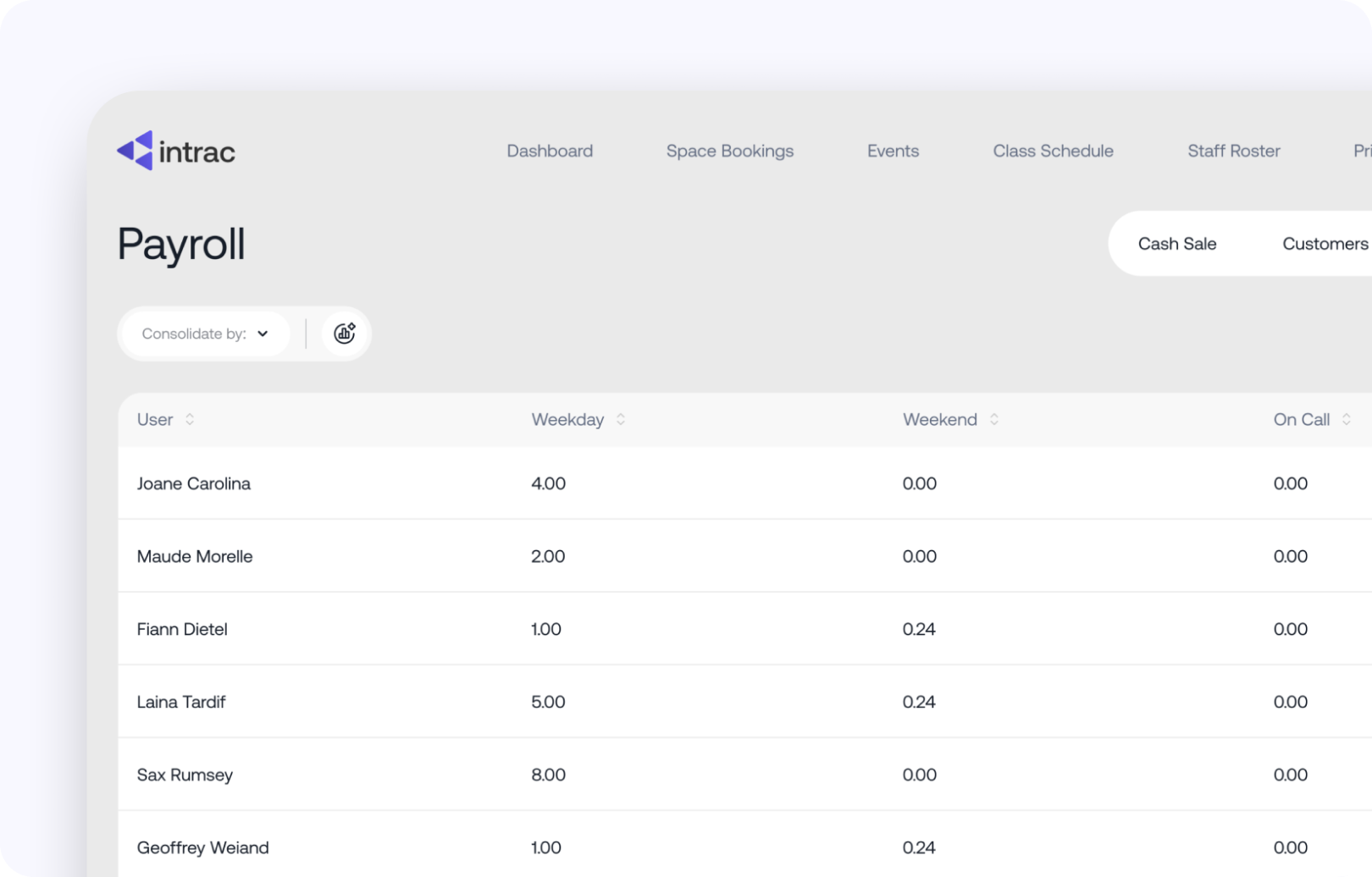Viewport: 1372px width, 877px height.
Task: Click Maude Morelle's weekday value 2.00
Action: (548, 556)
